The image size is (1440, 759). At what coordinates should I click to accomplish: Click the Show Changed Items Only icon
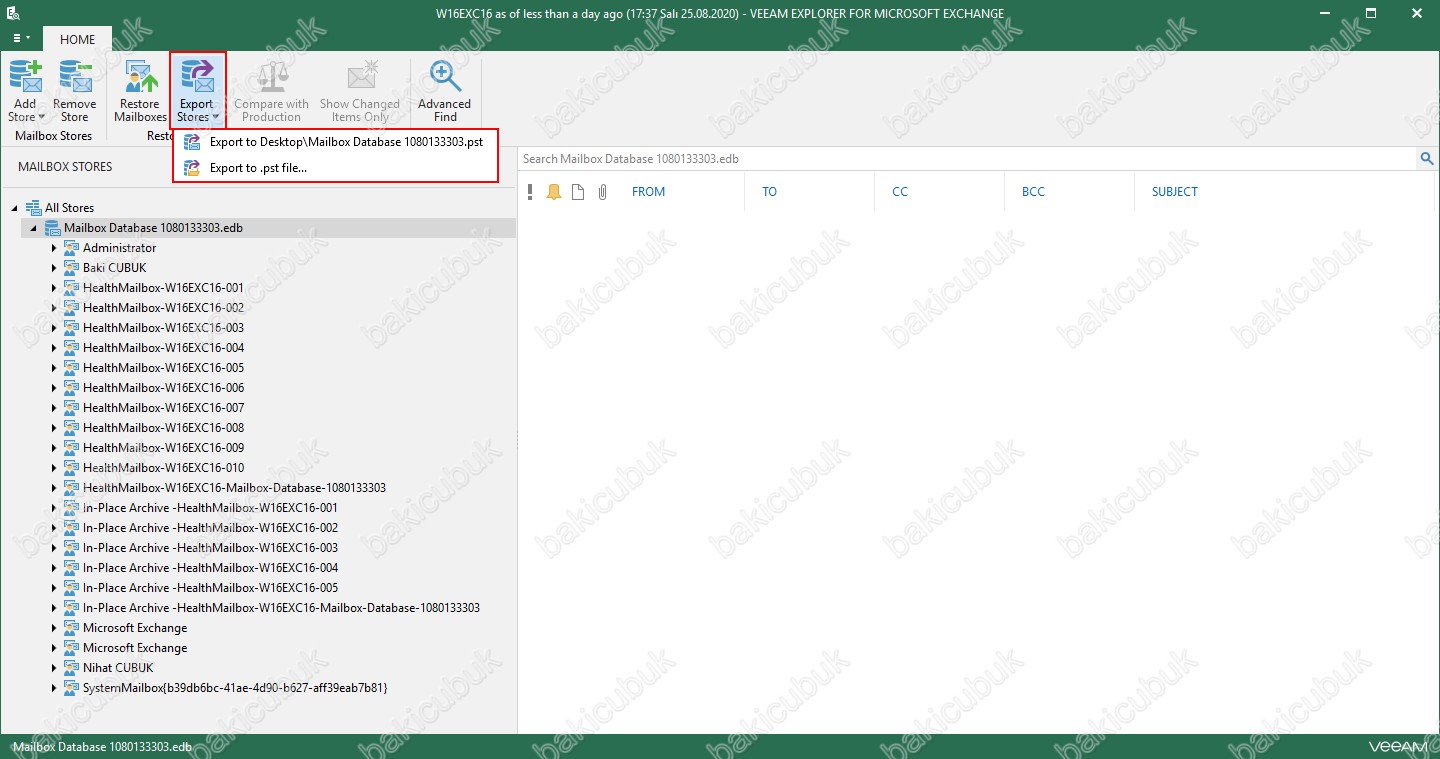click(x=360, y=78)
